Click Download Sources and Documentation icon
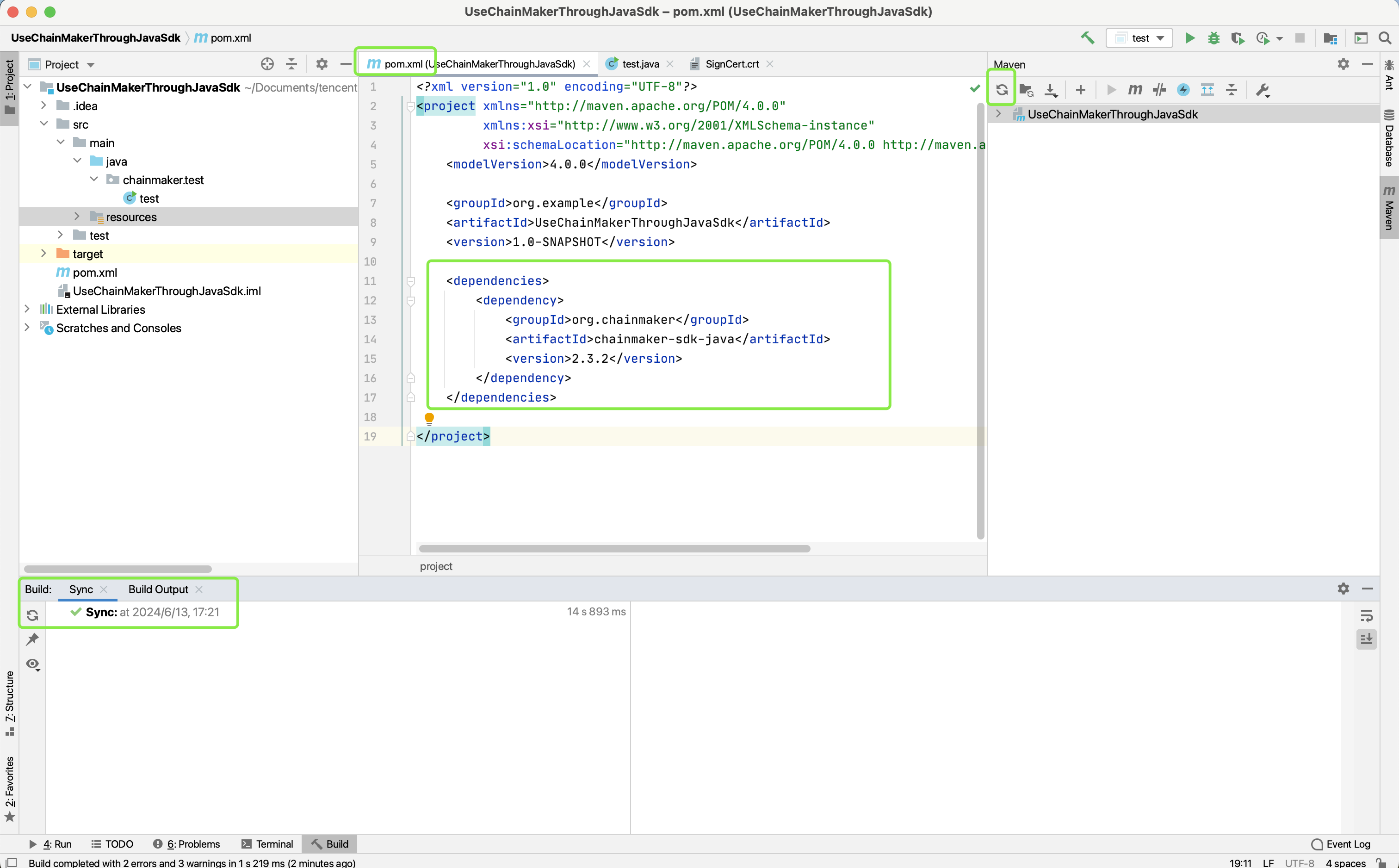Image resolution: width=1399 pixels, height=868 pixels. click(1050, 90)
